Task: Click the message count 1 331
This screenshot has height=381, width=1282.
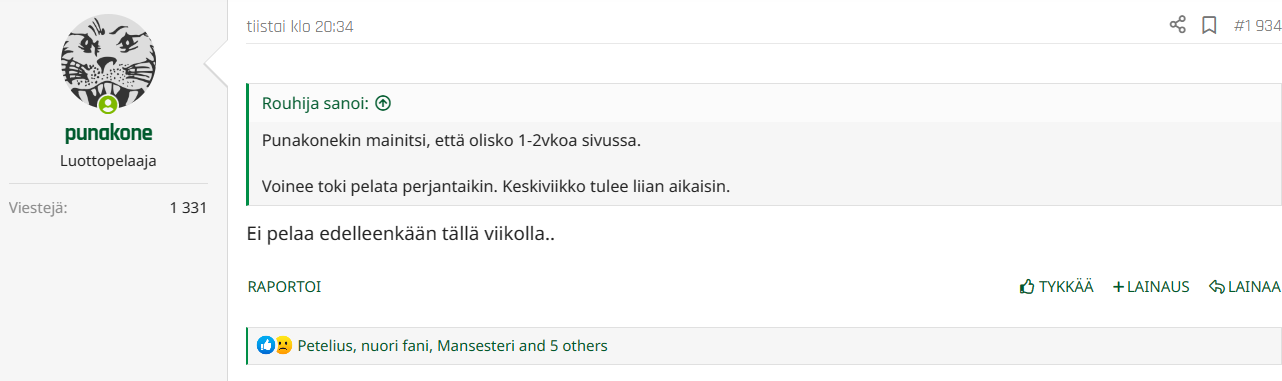Action: [188, 209]
